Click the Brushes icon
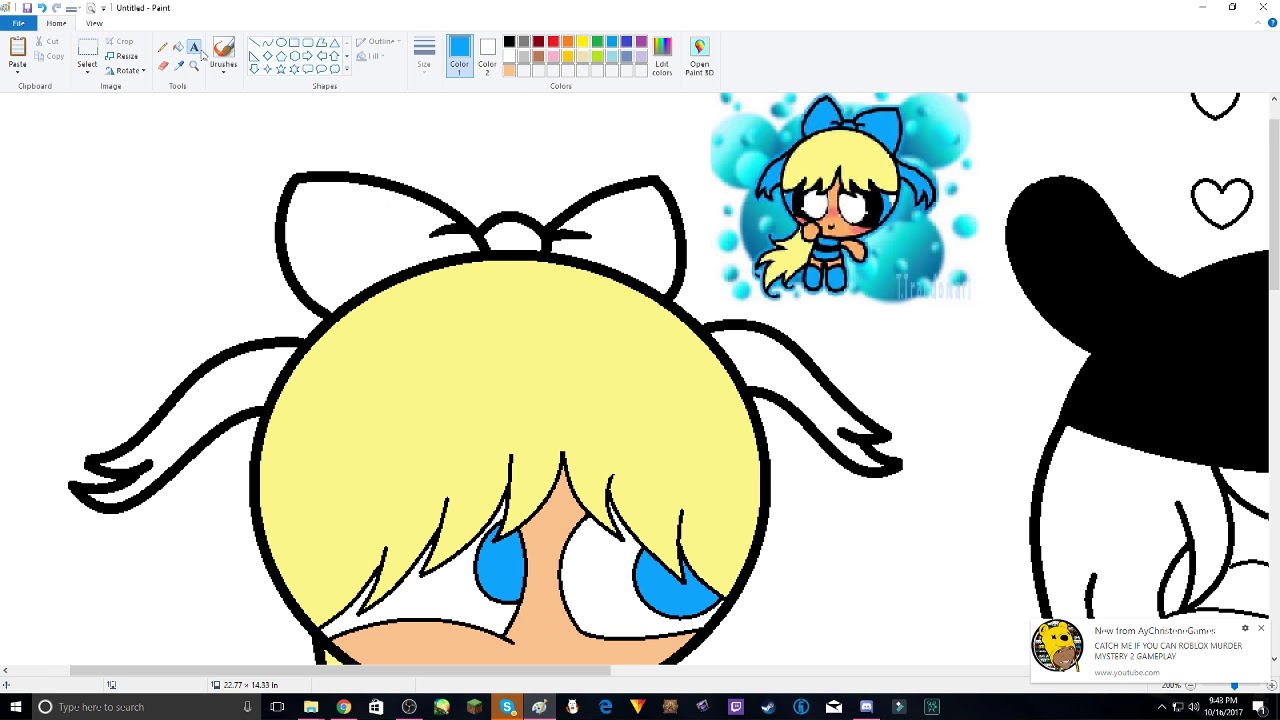Image resolution: width=1280 pixels, height=720 pixels. [223, 48]
